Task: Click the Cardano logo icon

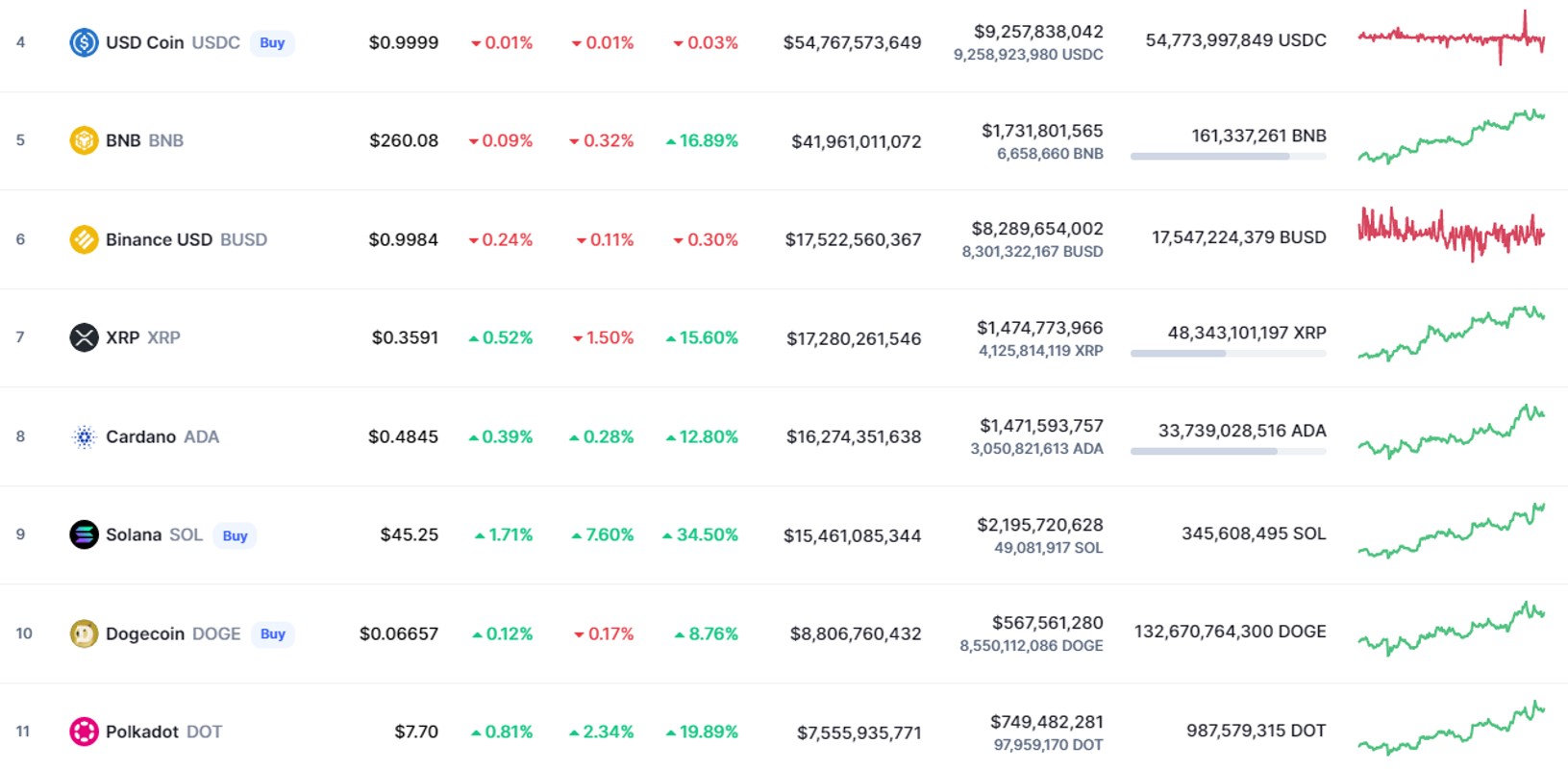Action: tap(85, 436)
